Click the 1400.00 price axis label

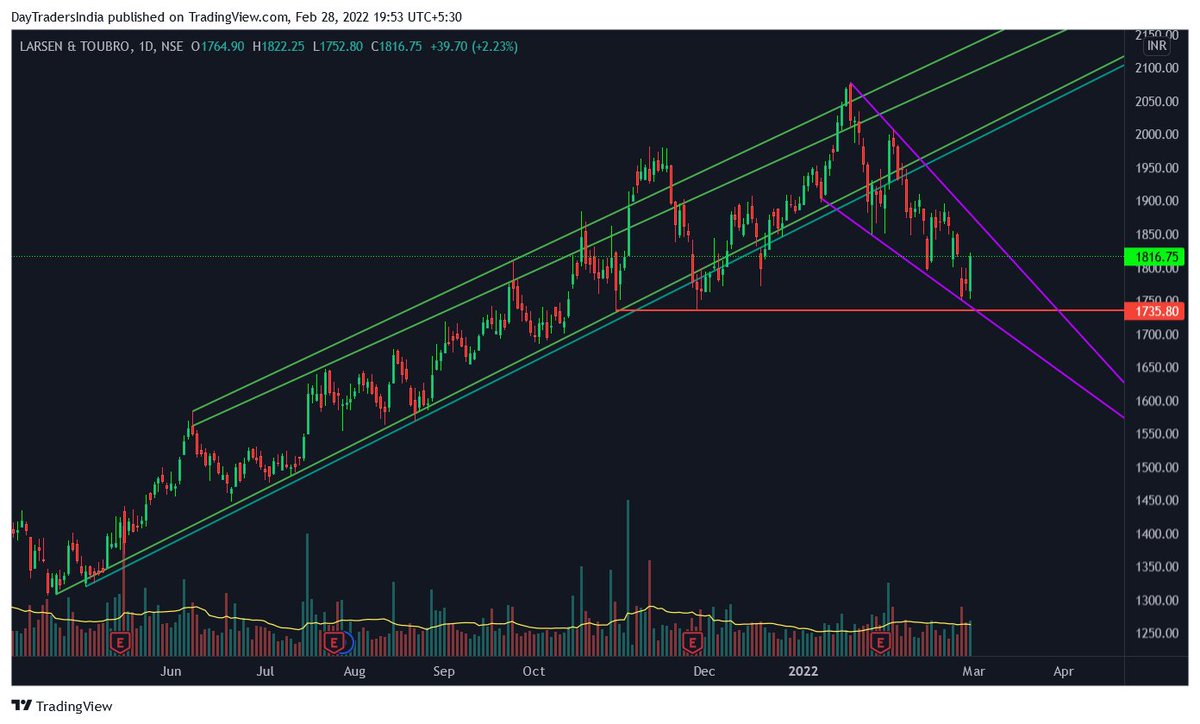[1158, 534]
